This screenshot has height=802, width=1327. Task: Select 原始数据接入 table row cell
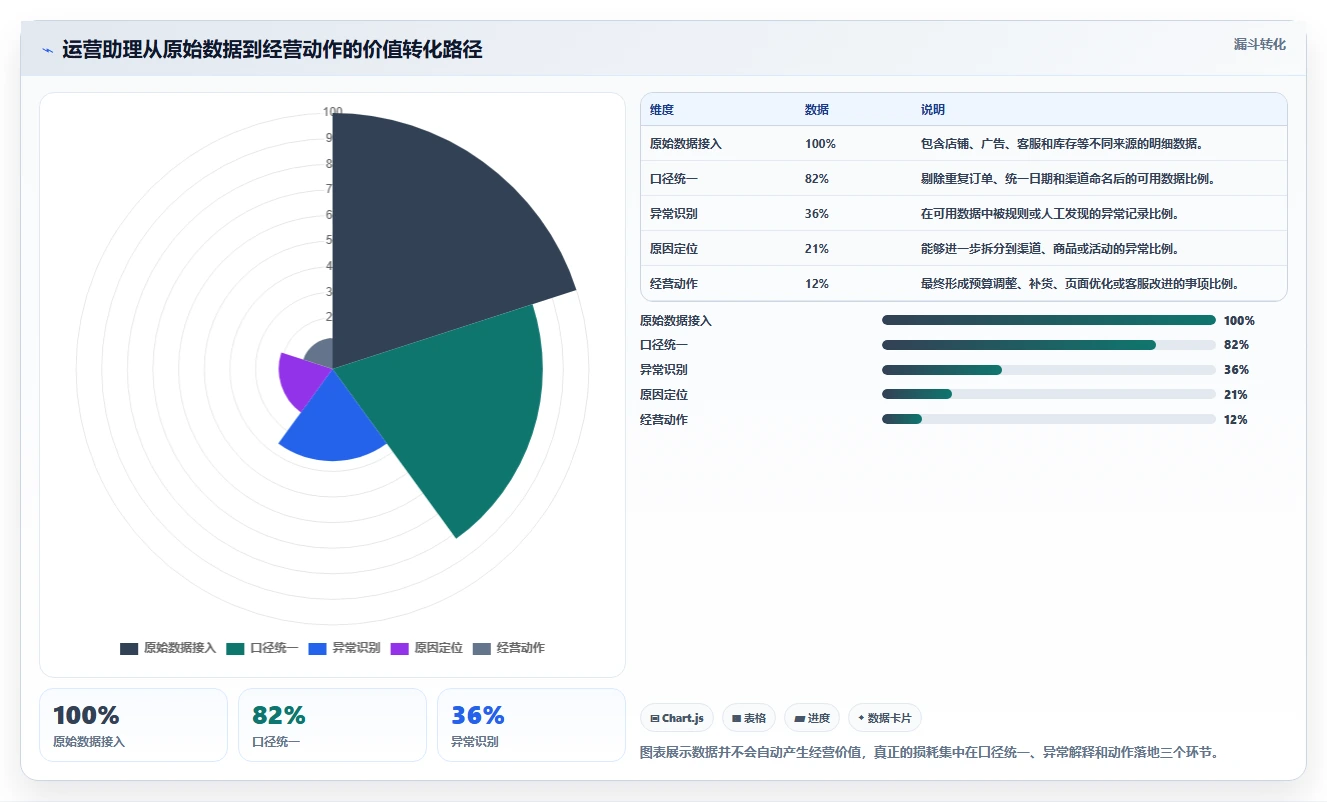tap(686, 144)
